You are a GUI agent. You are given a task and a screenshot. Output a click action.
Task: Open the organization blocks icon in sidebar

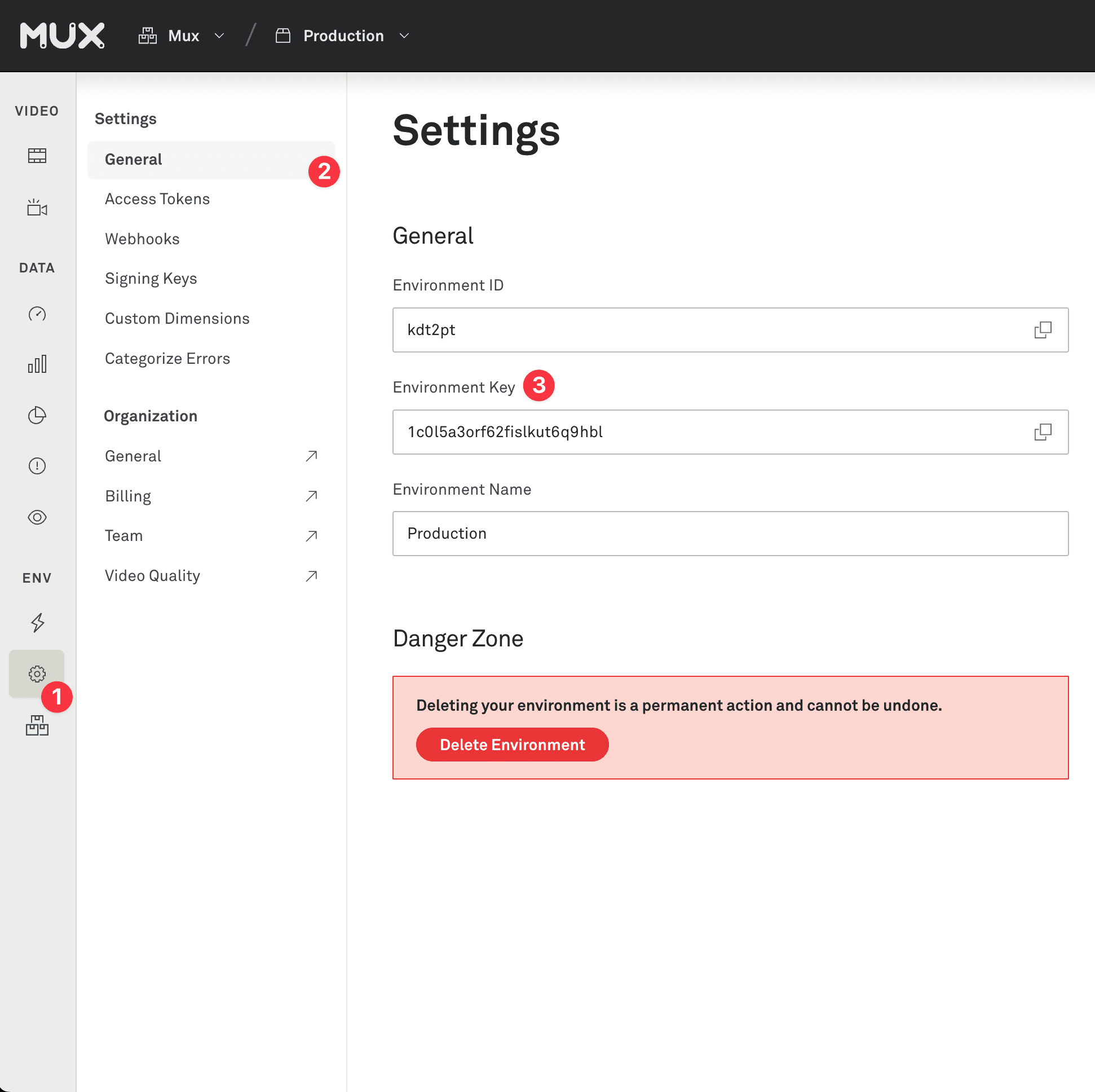[37, 725]
